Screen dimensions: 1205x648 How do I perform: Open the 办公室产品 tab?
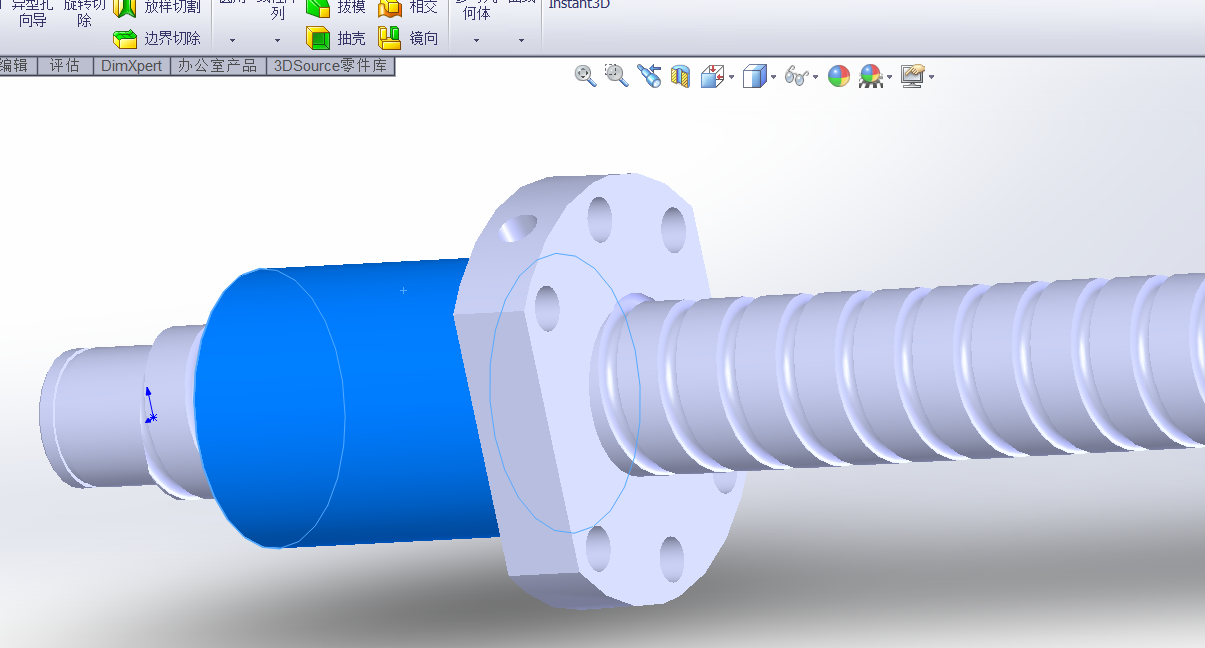tap(219, 66)
